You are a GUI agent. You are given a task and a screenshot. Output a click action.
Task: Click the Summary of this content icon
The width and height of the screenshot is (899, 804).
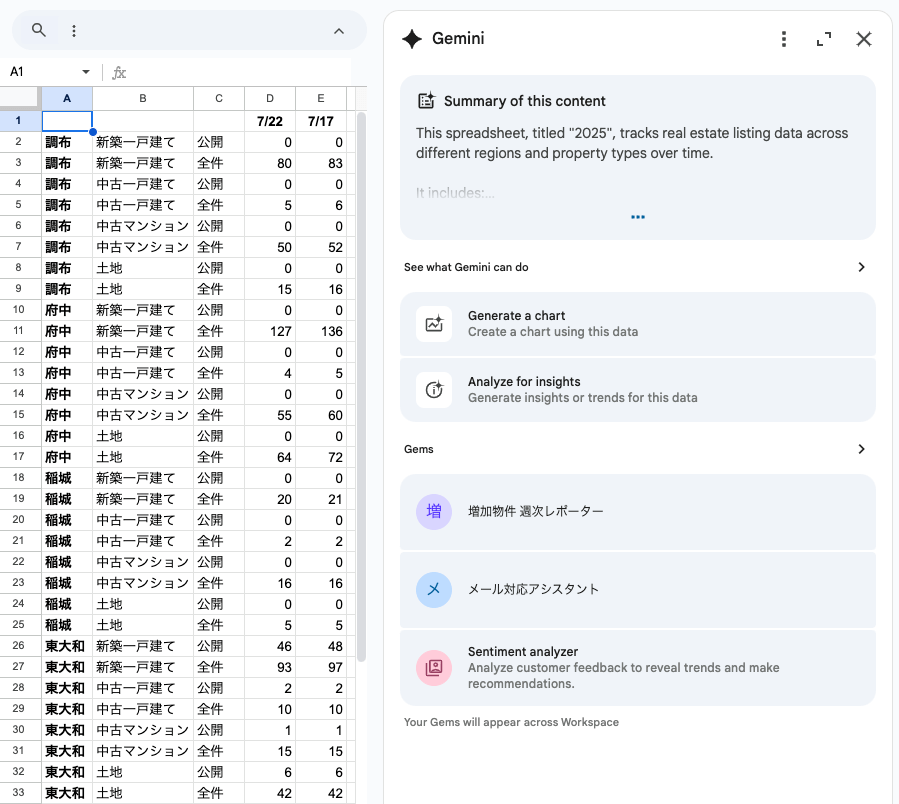tap(427, 100)
